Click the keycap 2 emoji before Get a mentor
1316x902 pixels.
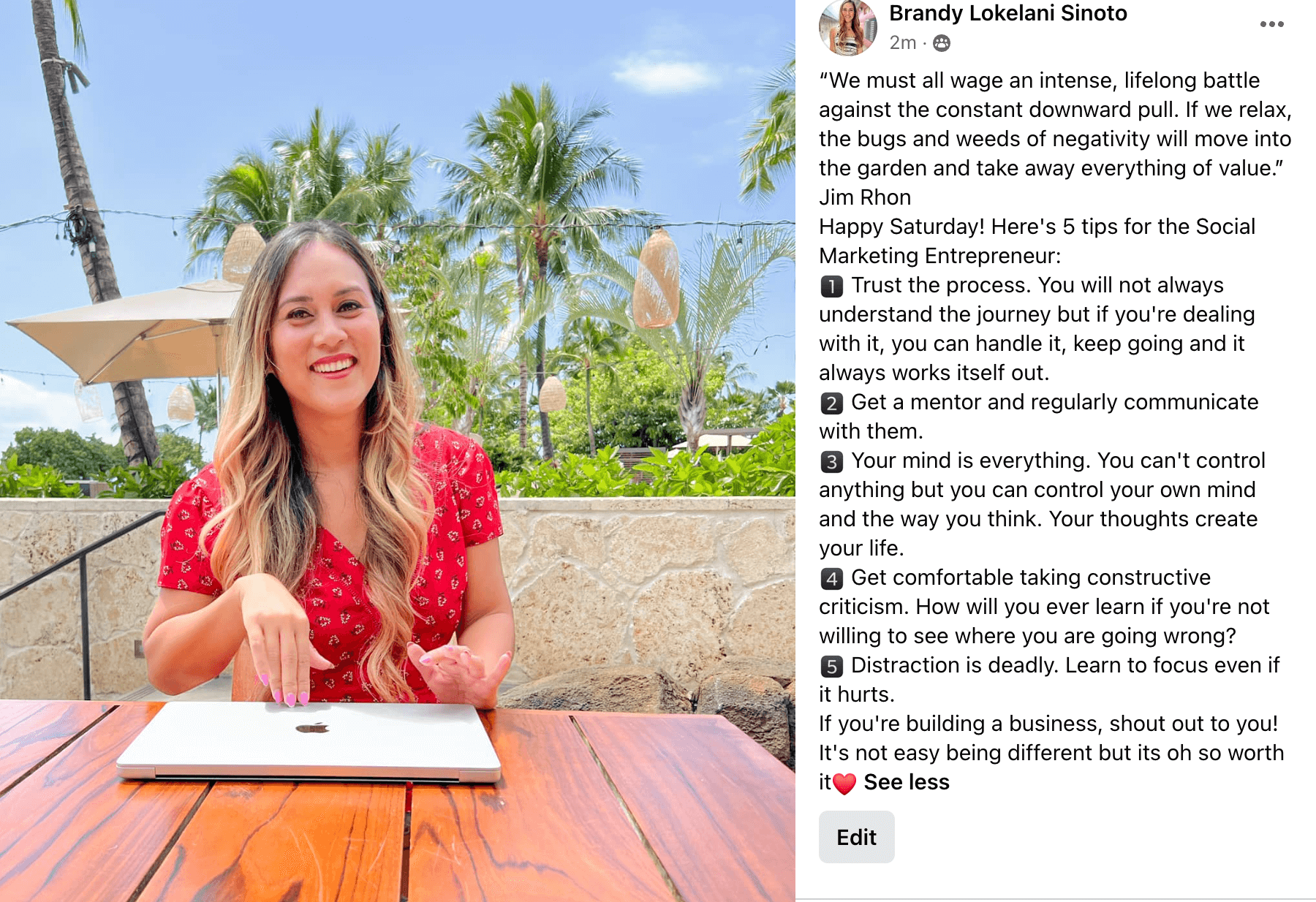[831, 403]
